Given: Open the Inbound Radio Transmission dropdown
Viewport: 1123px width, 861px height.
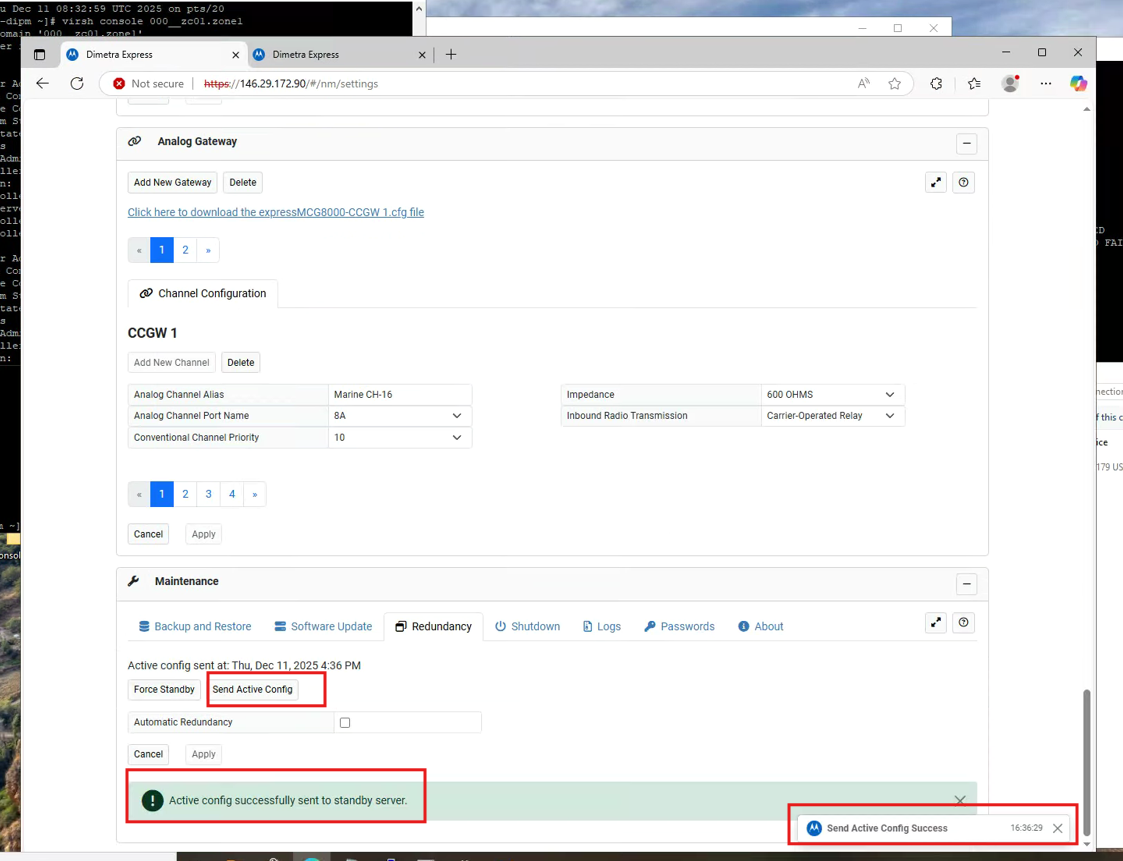Looking at the screenshot, I should click(832, 416).
